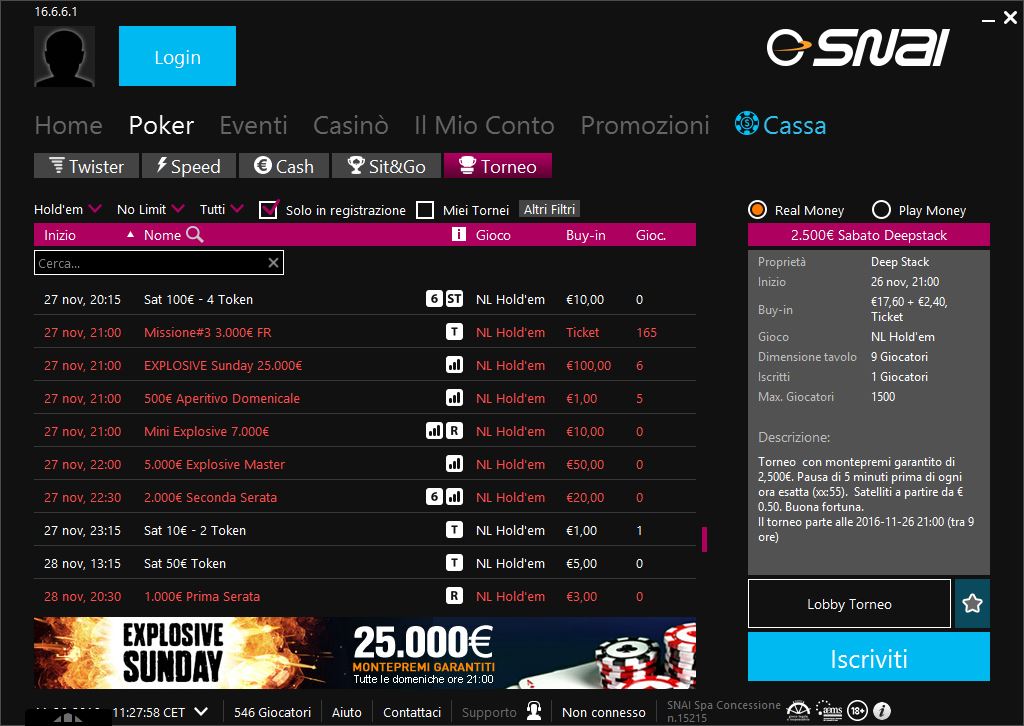This screenshot has height=726, width=1024.
Task: Click the round info icon at bottom right
Action: tap(882, 711)
